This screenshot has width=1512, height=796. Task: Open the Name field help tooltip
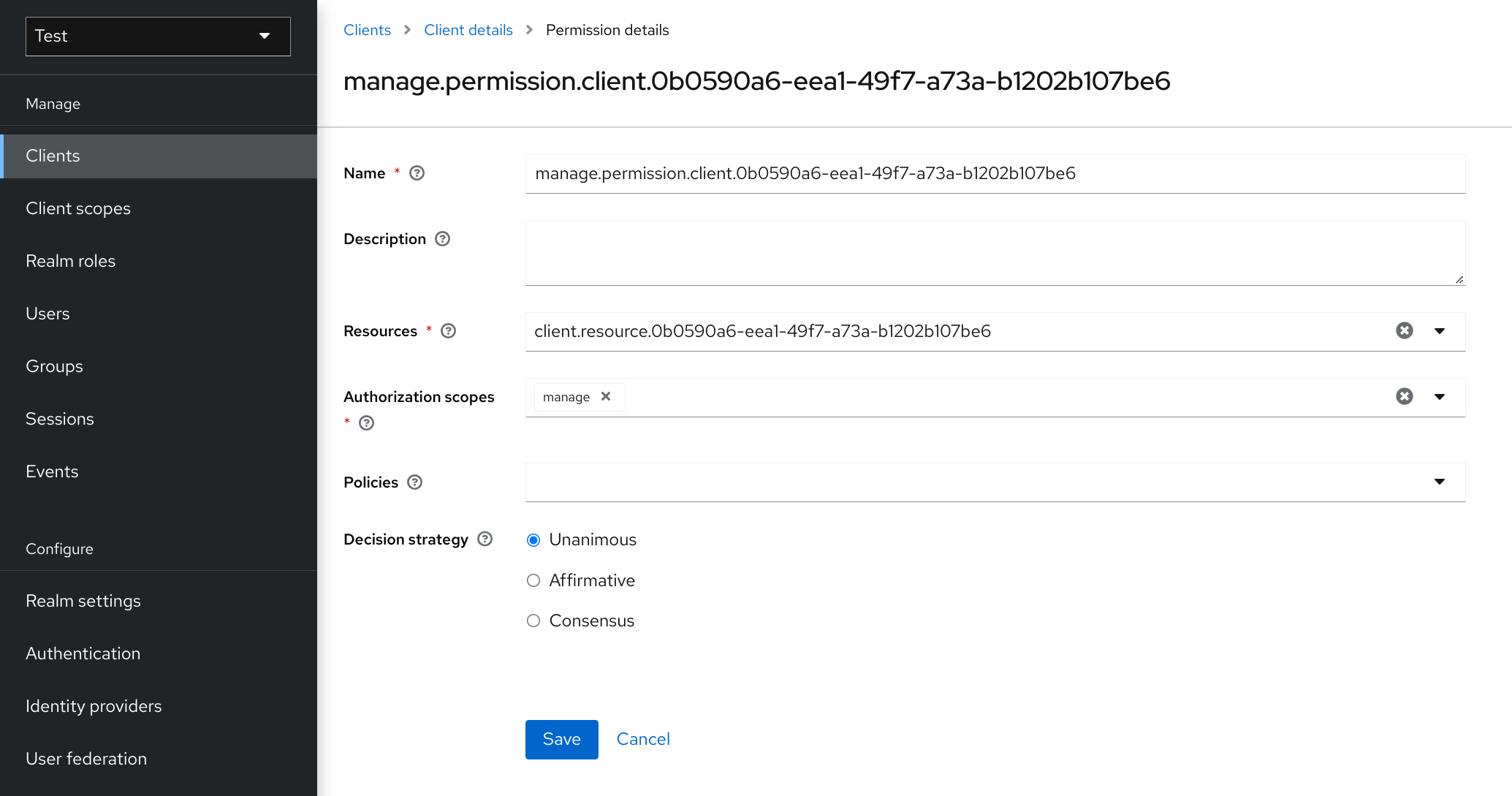(x=417, y=173)
